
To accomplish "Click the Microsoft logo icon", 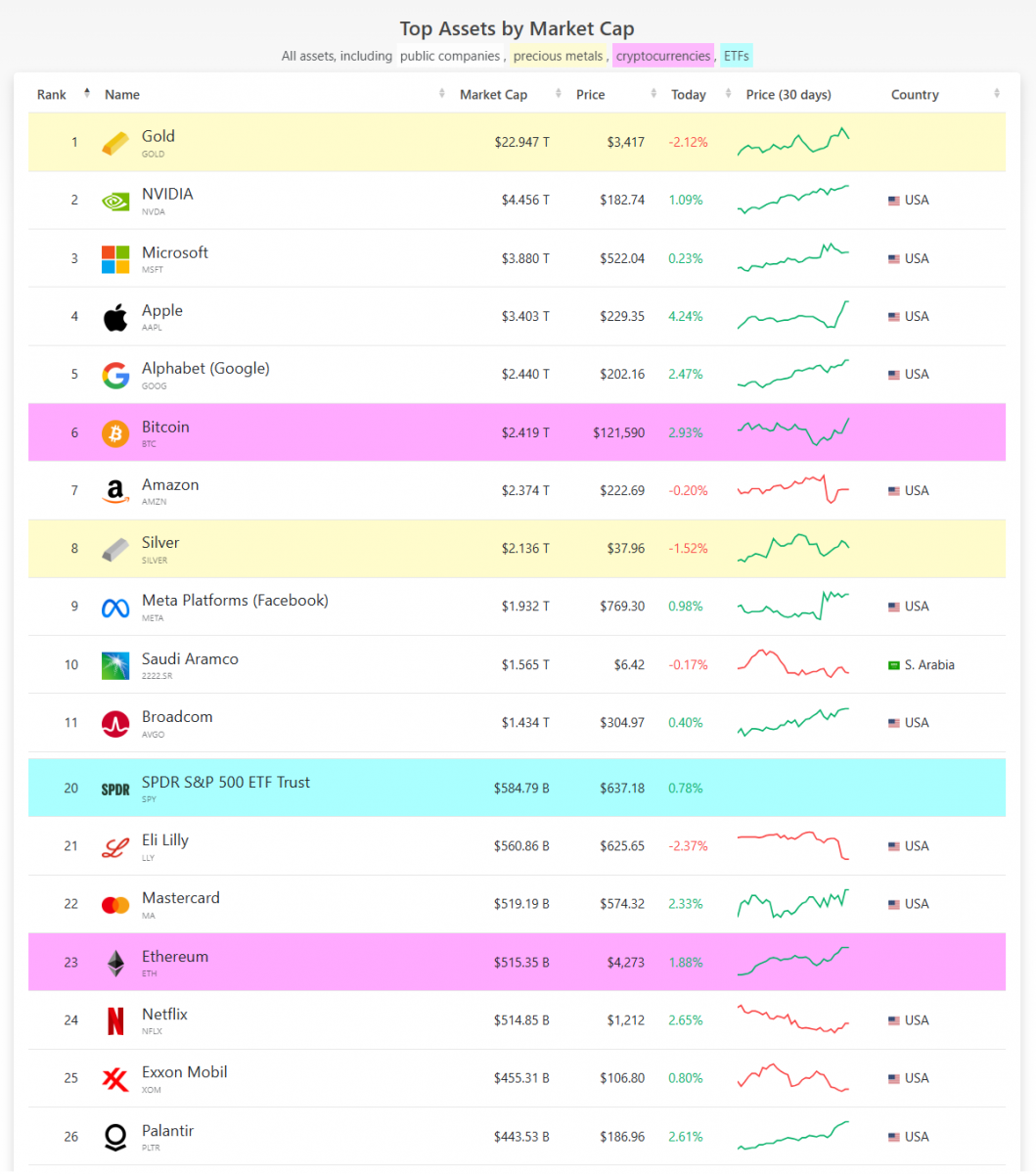I will (x=115, y=259).
